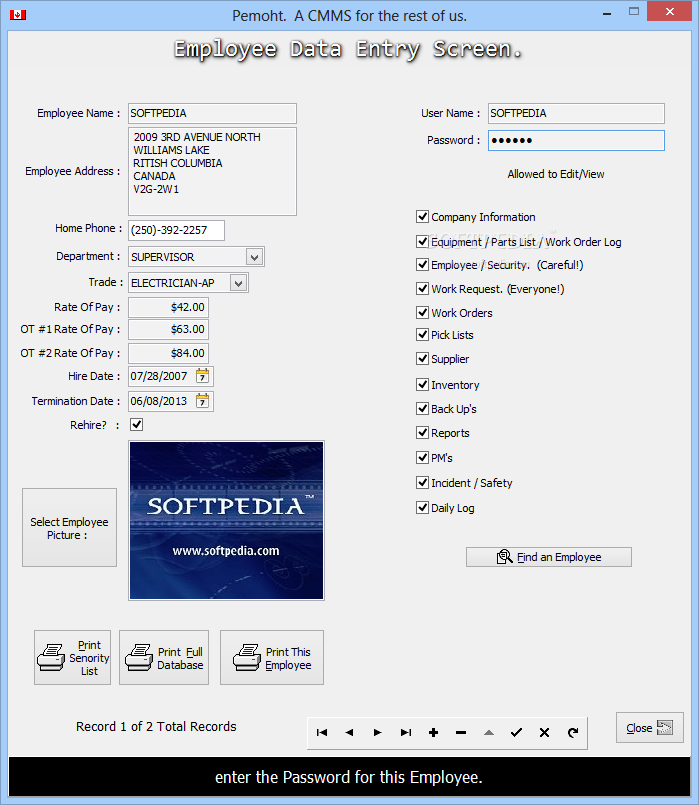Toggle Work Request (Everyone!) checkbox
Image resolution: width=699 pixels, height=805 pixels.
tap(422, 289)
